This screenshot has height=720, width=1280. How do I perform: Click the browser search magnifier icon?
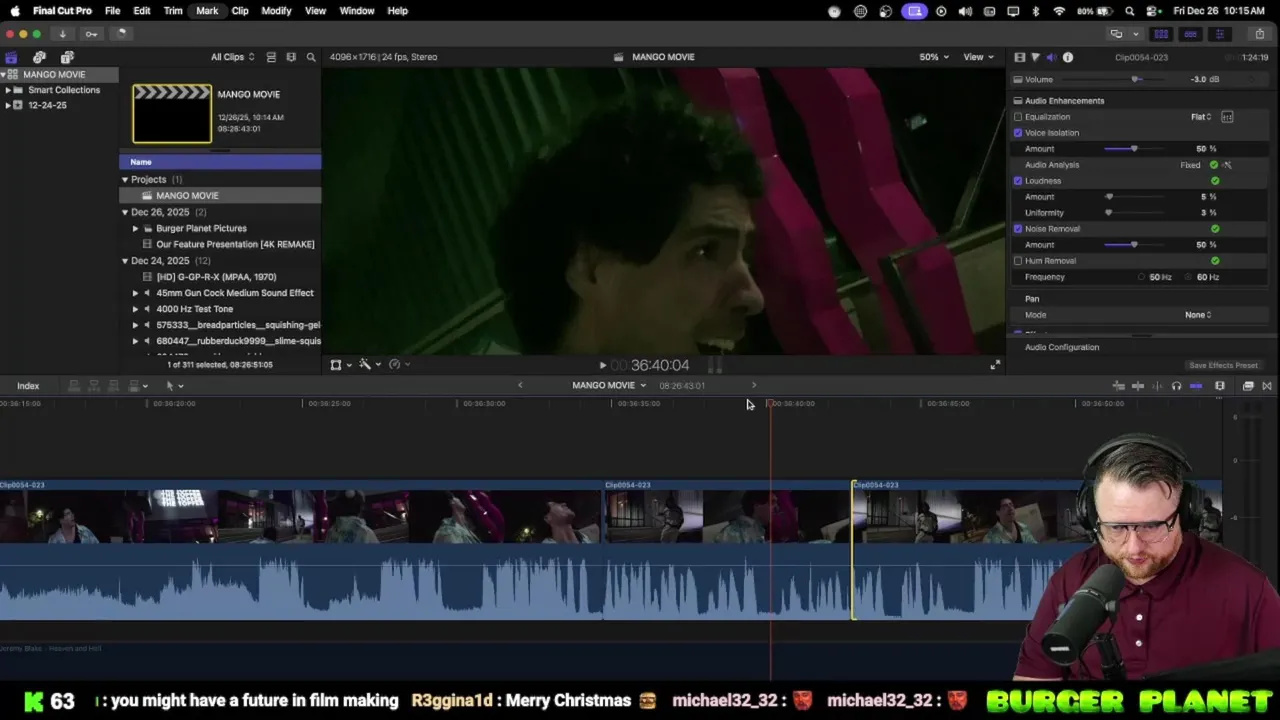(x=311, y=57)
